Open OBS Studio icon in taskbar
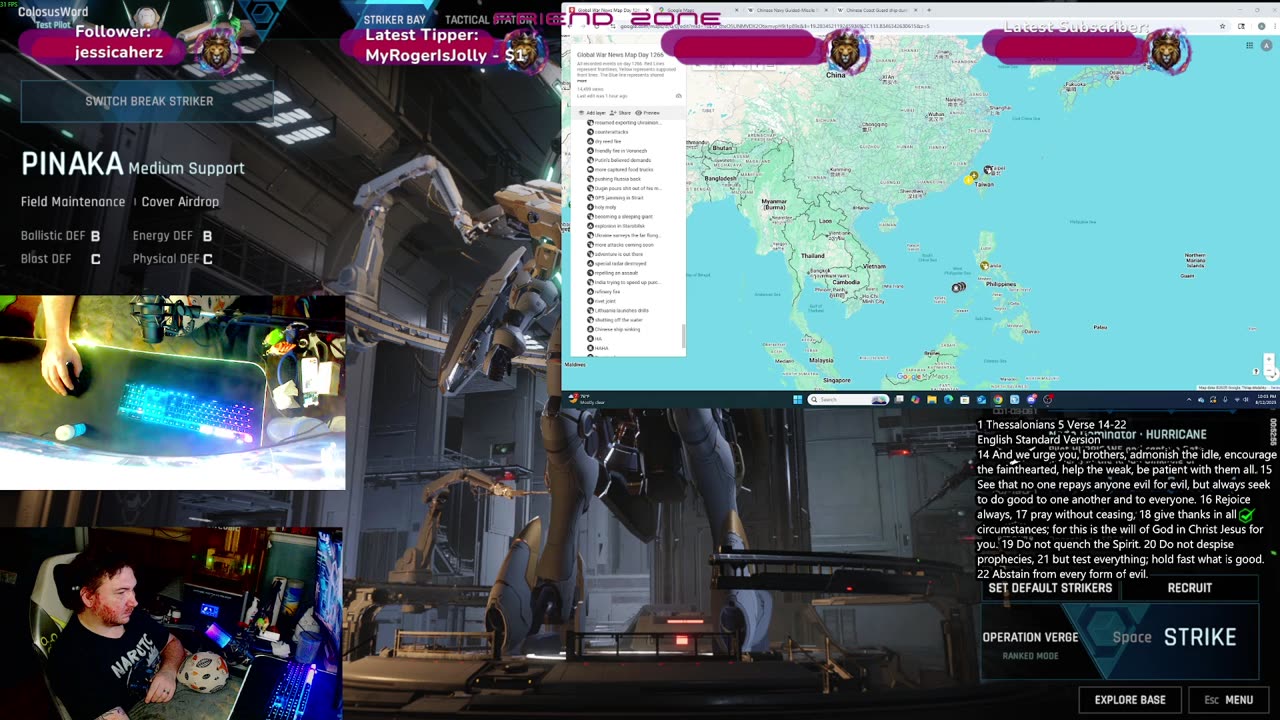1280x720 pixels. coord(1047,400)
